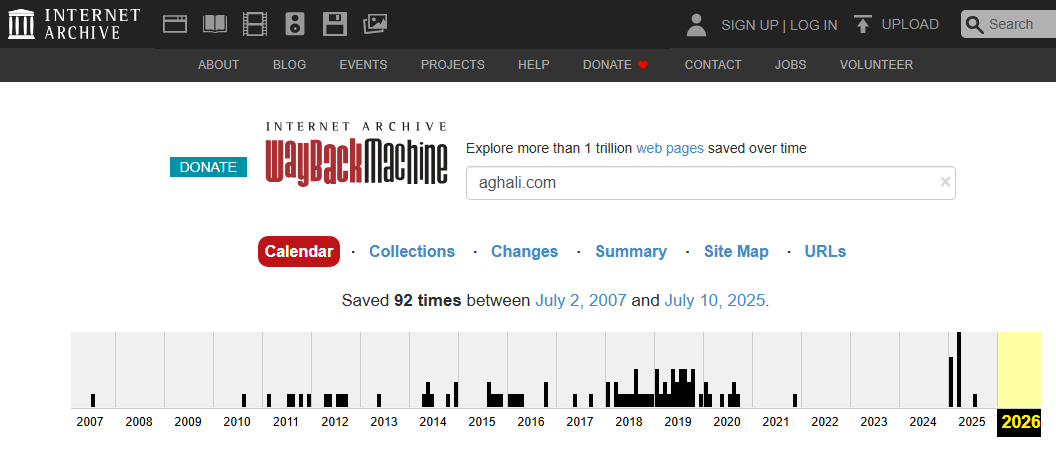Open the JOBS menu item

(790, 65)
